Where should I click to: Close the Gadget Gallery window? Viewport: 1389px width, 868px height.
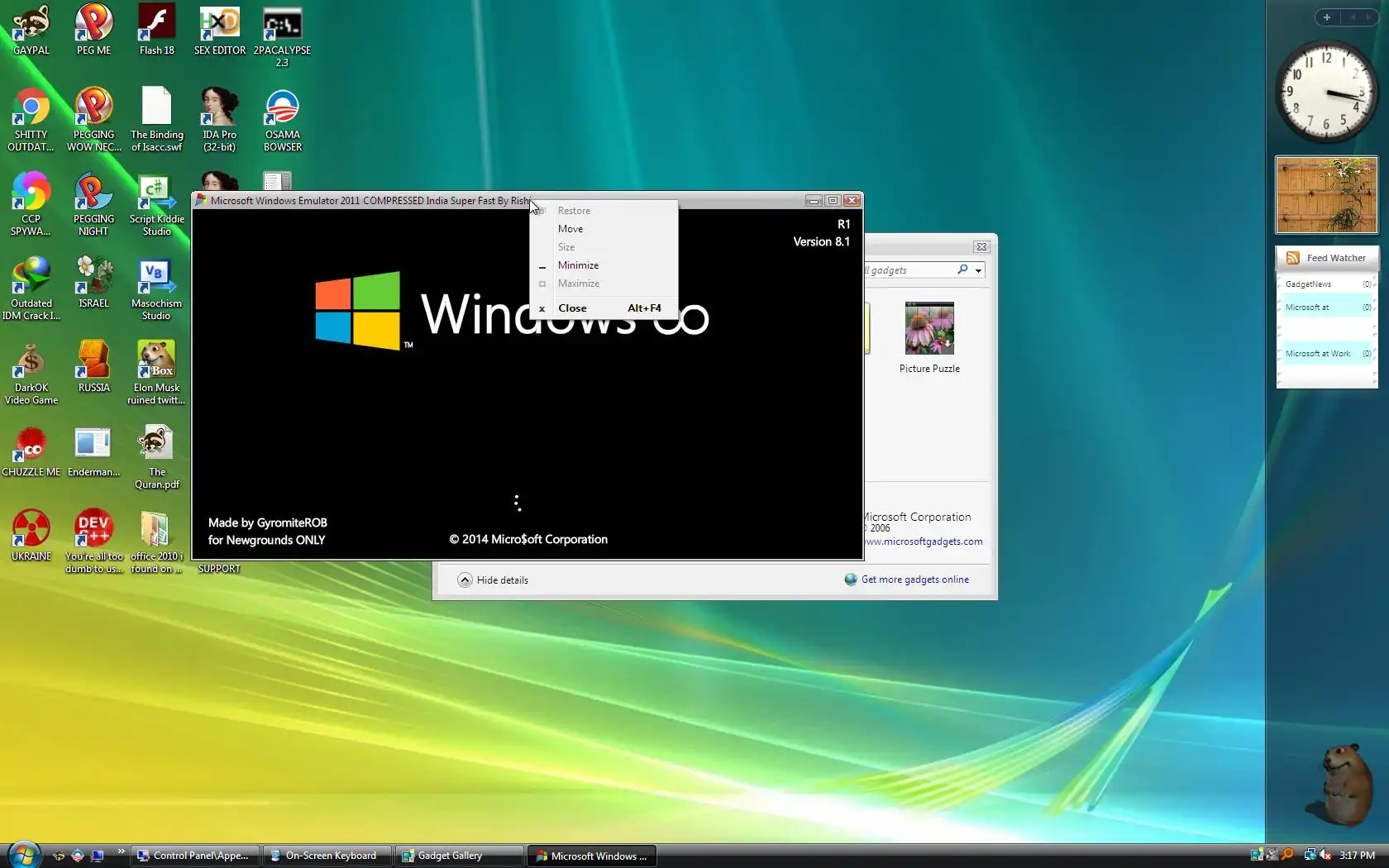[981, 246]
